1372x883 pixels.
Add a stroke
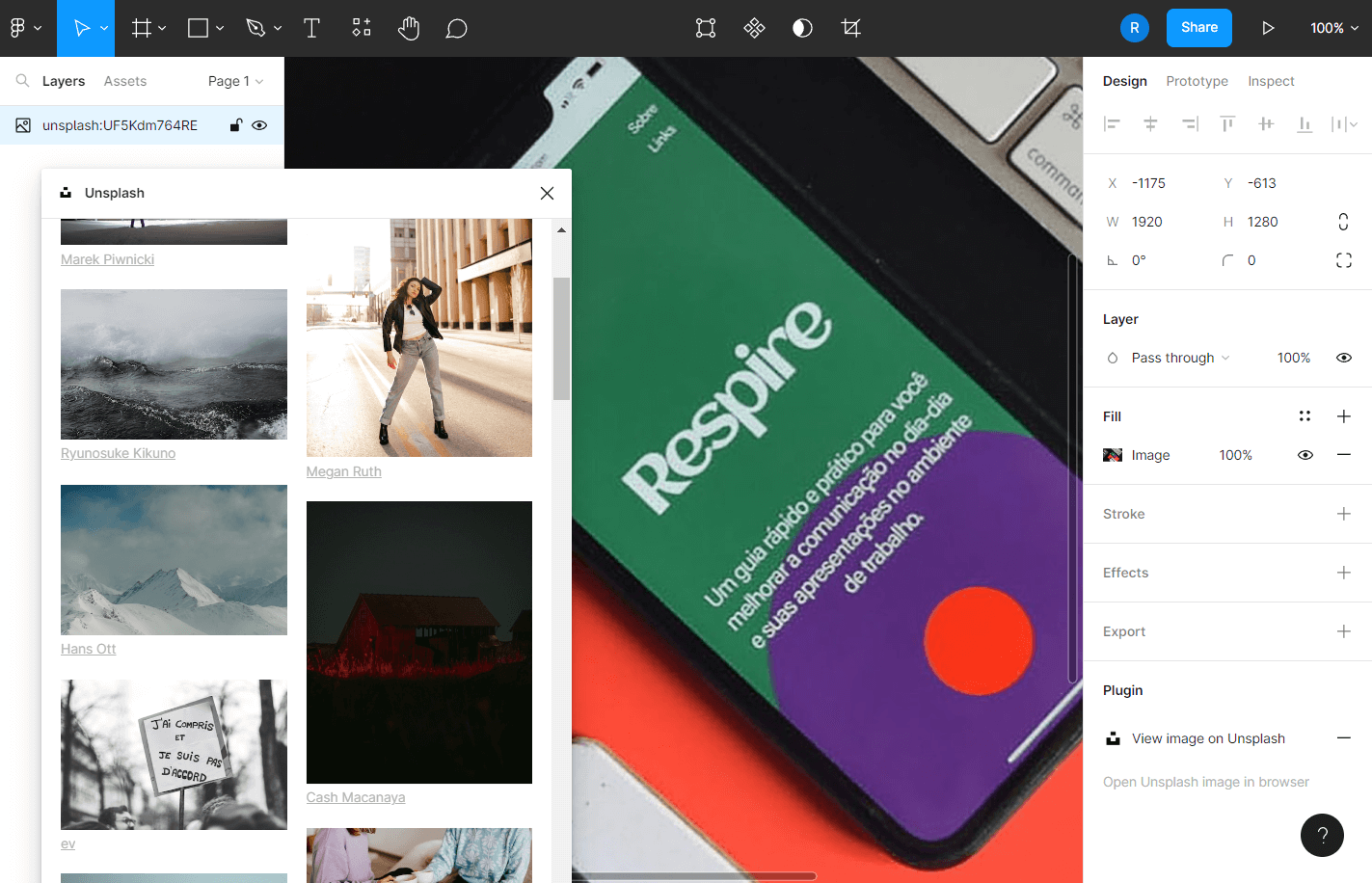pos(1343,514)
